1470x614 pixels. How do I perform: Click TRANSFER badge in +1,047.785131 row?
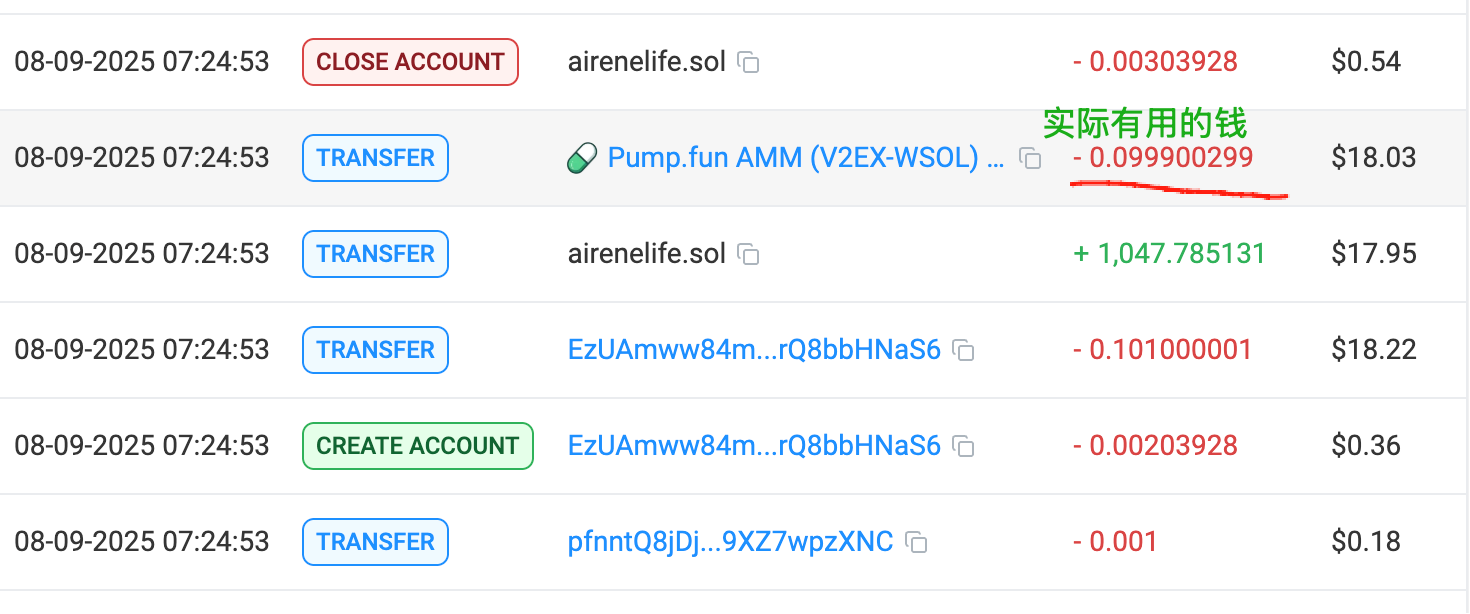375,254
